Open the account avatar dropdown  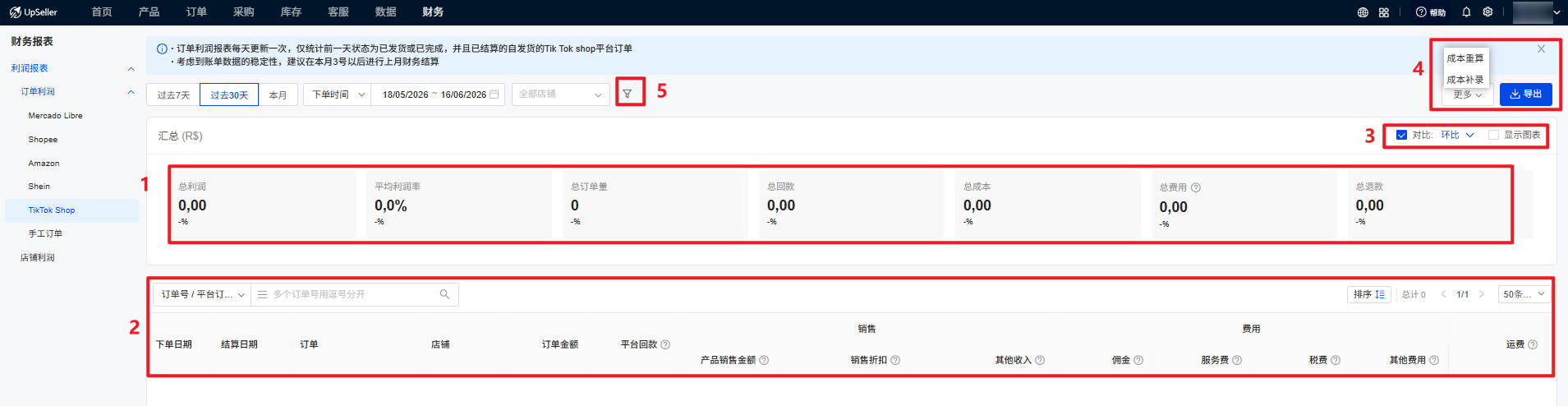1537,12
